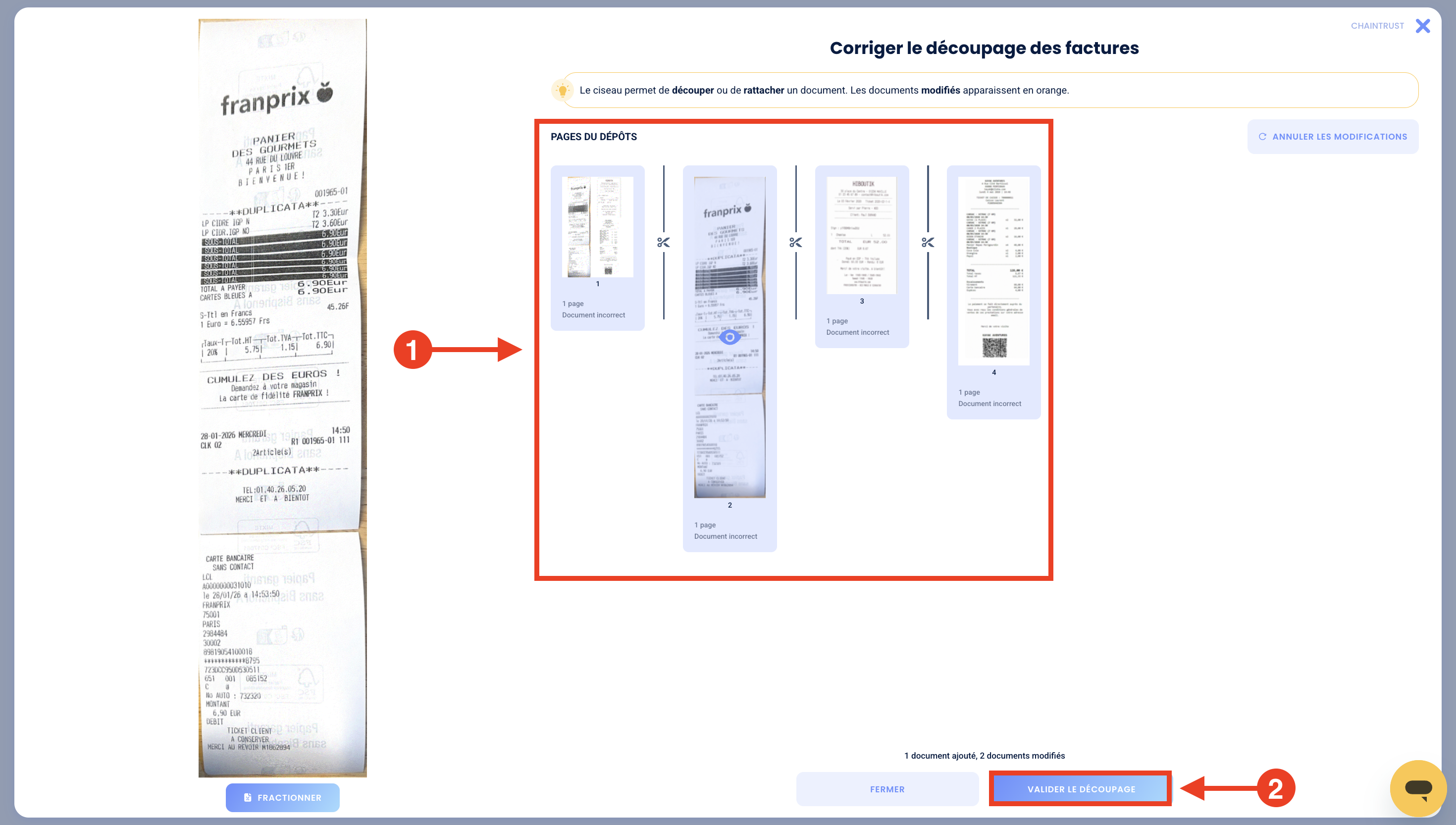Click Annuler les modifications
Image resolution: width=1456 pixels, height=825 pixels.
[1333, 137]
